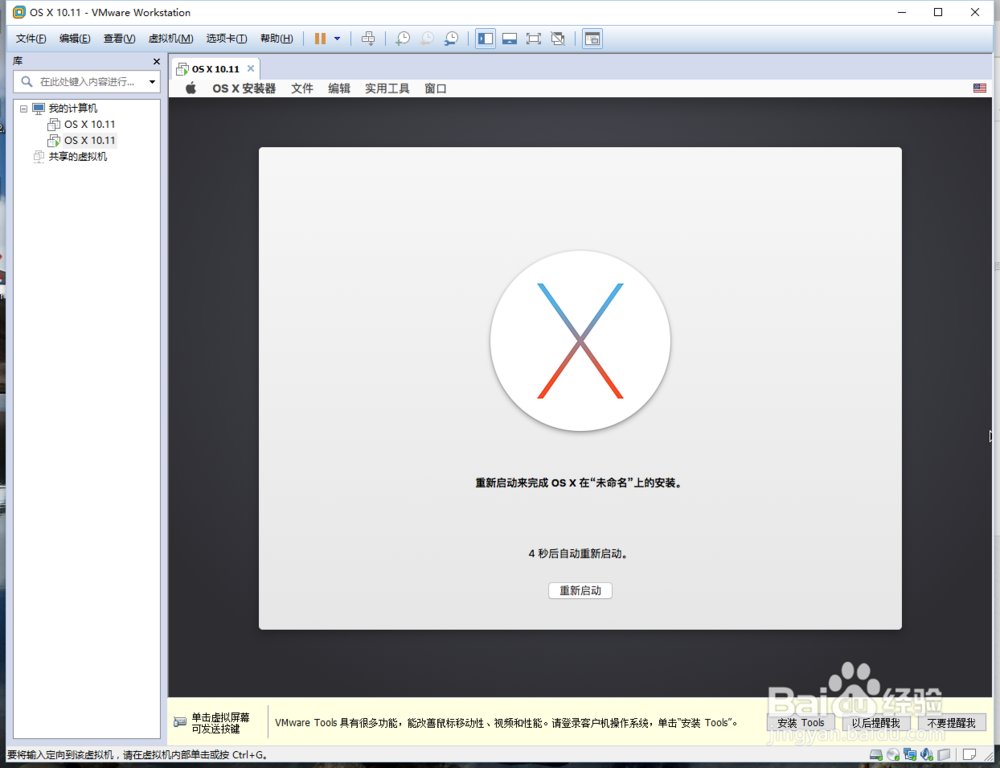Open the 虚拟机(M) menu
This screenshot has height=768, width=1000.
coord(170,39)
